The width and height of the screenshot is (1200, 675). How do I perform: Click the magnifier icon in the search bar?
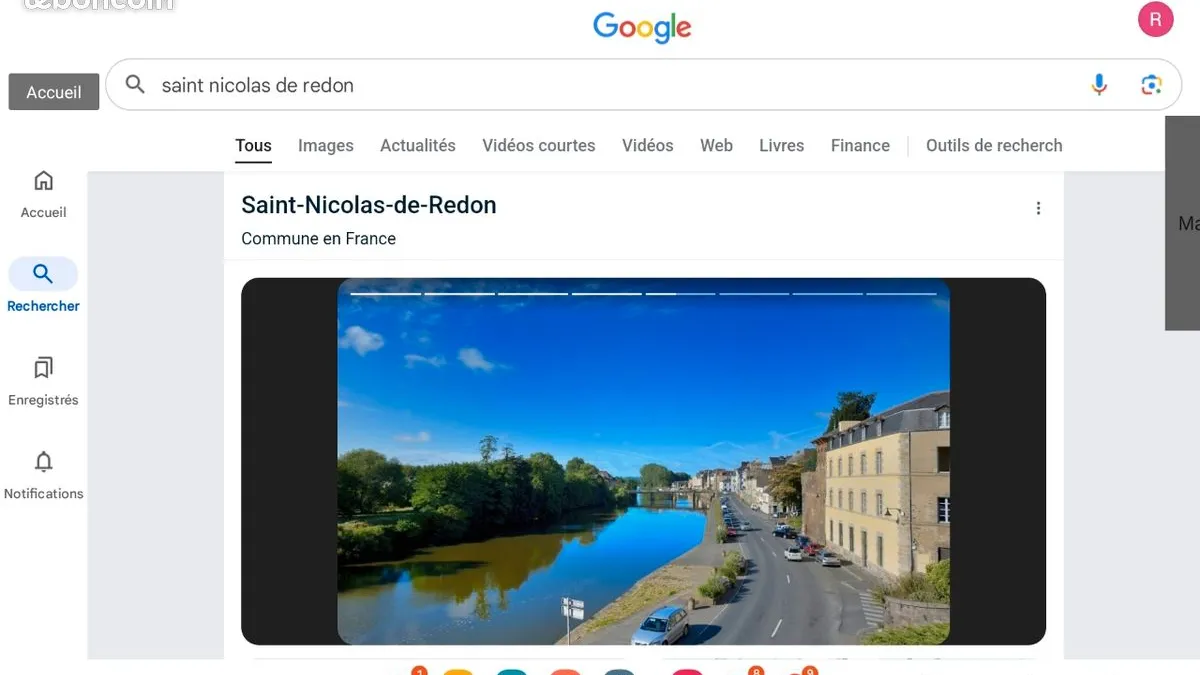(x=135, y=85)
